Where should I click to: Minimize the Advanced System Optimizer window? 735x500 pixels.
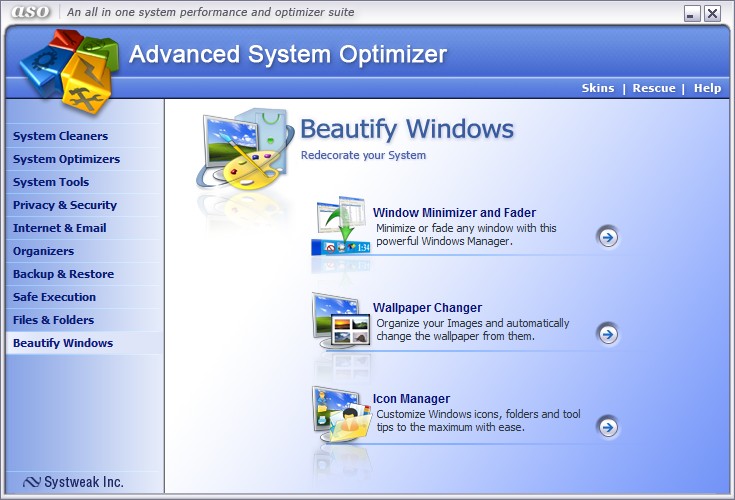(692, 14)
